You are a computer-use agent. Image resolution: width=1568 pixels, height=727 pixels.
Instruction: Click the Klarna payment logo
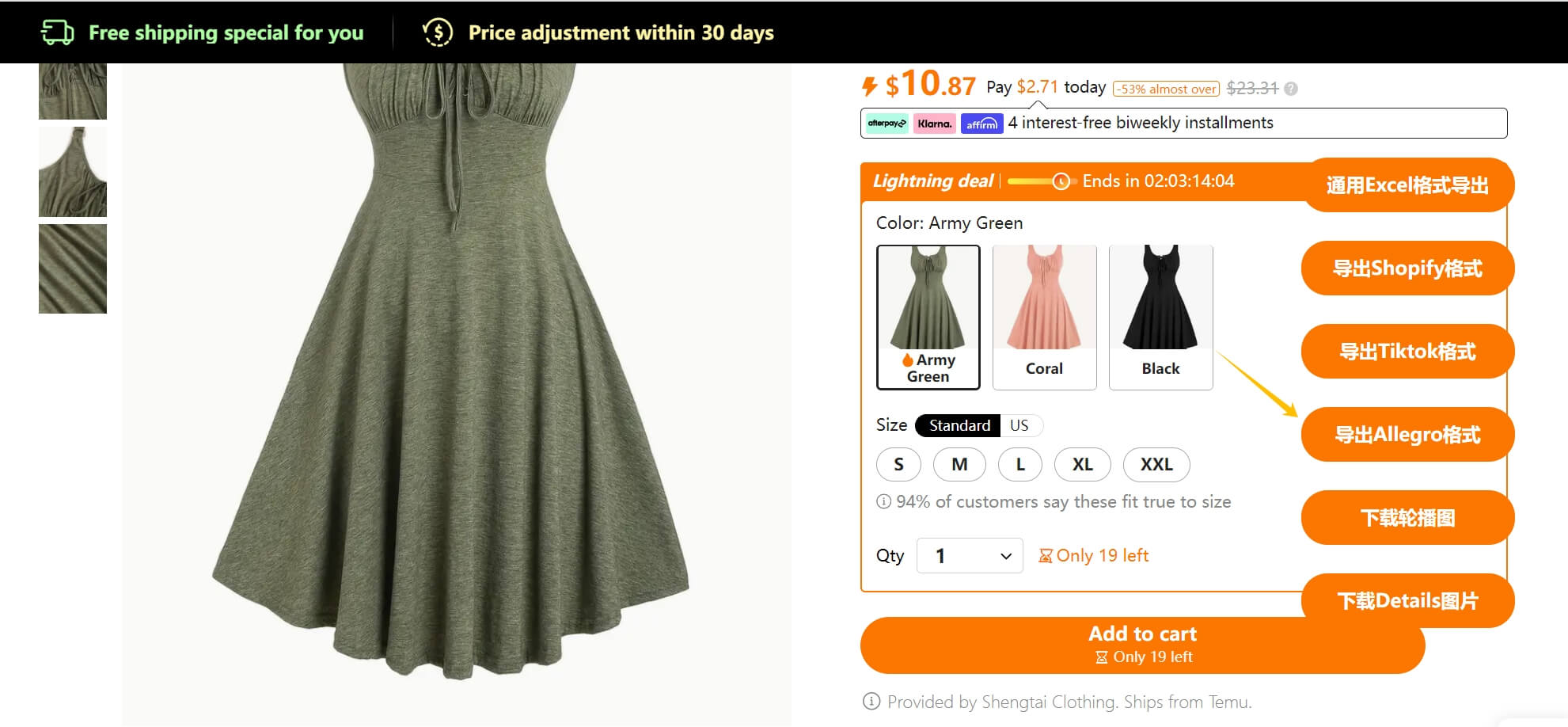point(934,124)
